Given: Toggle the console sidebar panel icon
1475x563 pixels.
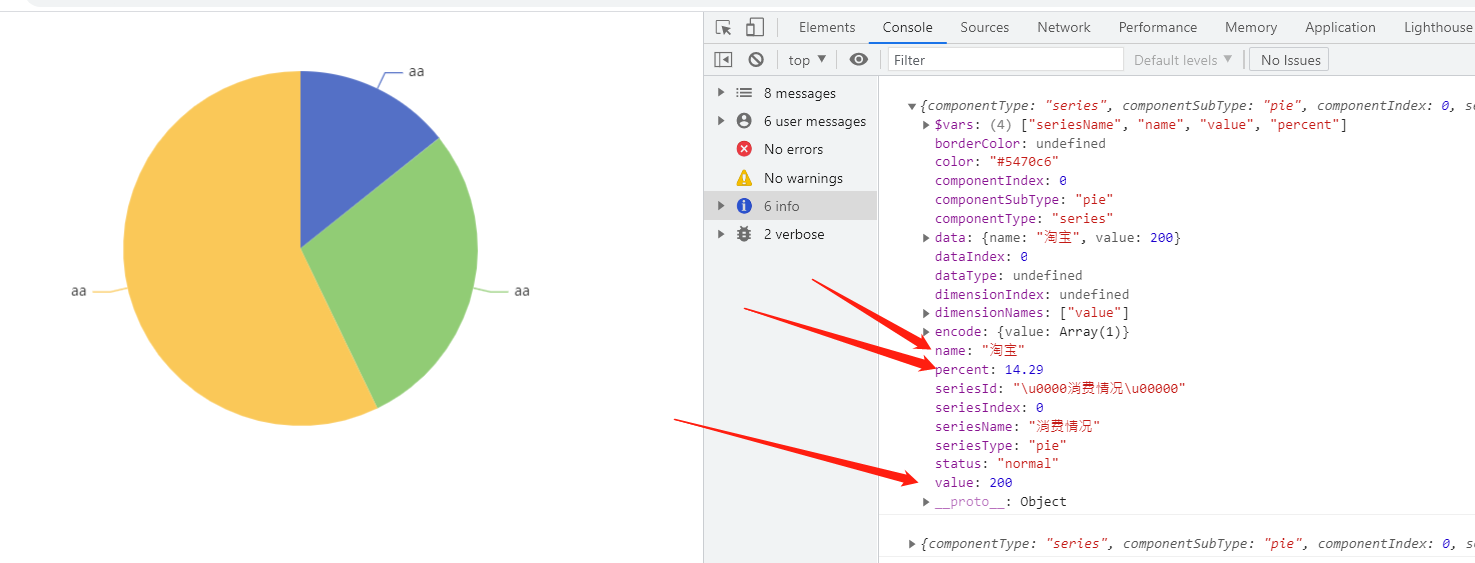Looking at the screenshot, I should click(723, 60).
